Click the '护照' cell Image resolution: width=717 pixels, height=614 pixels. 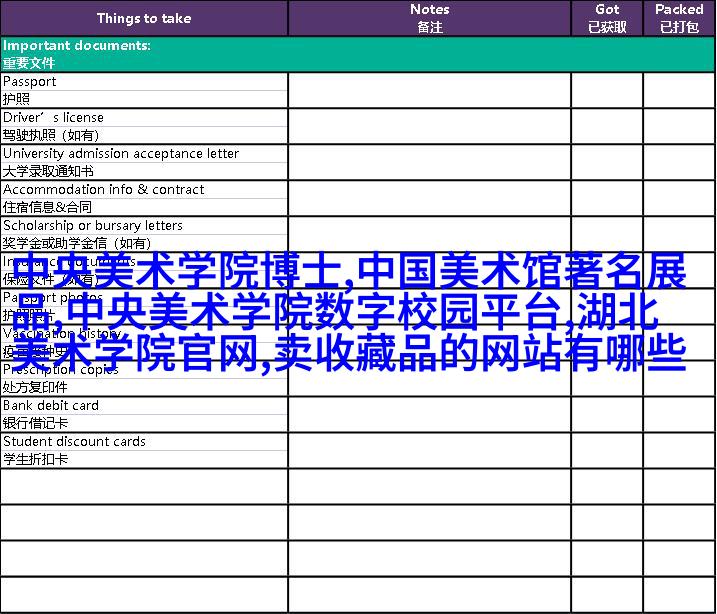144,99
